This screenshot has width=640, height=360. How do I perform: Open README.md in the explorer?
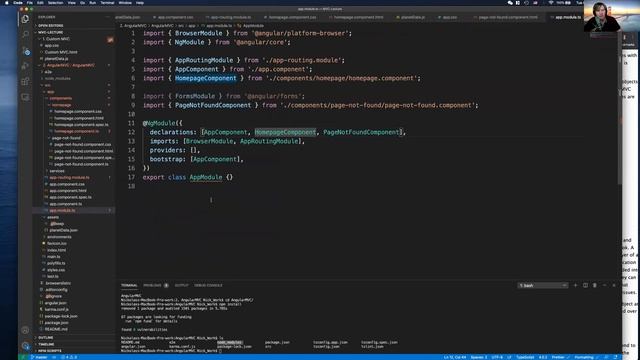[56, 329]
